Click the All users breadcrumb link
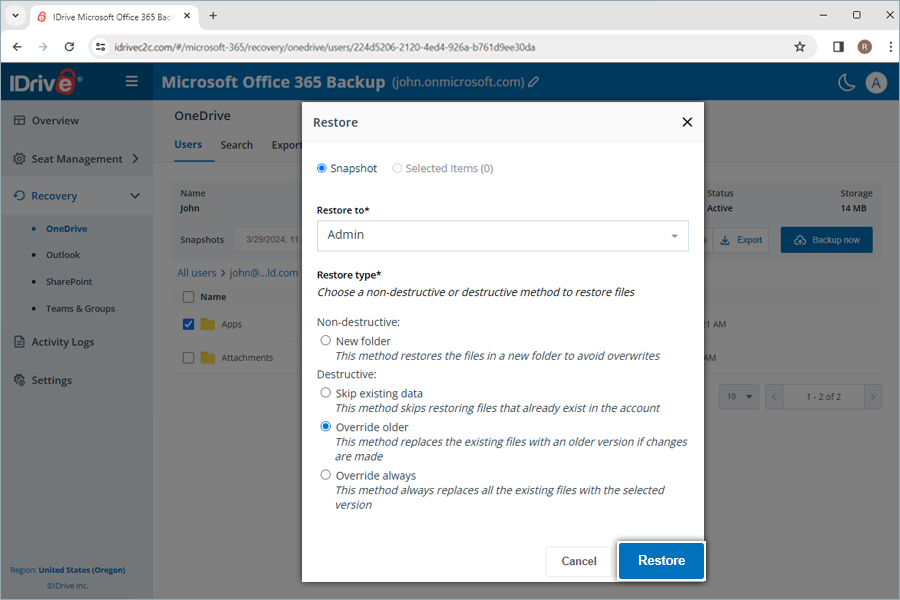900x600 pixels. tap(196, 272)
